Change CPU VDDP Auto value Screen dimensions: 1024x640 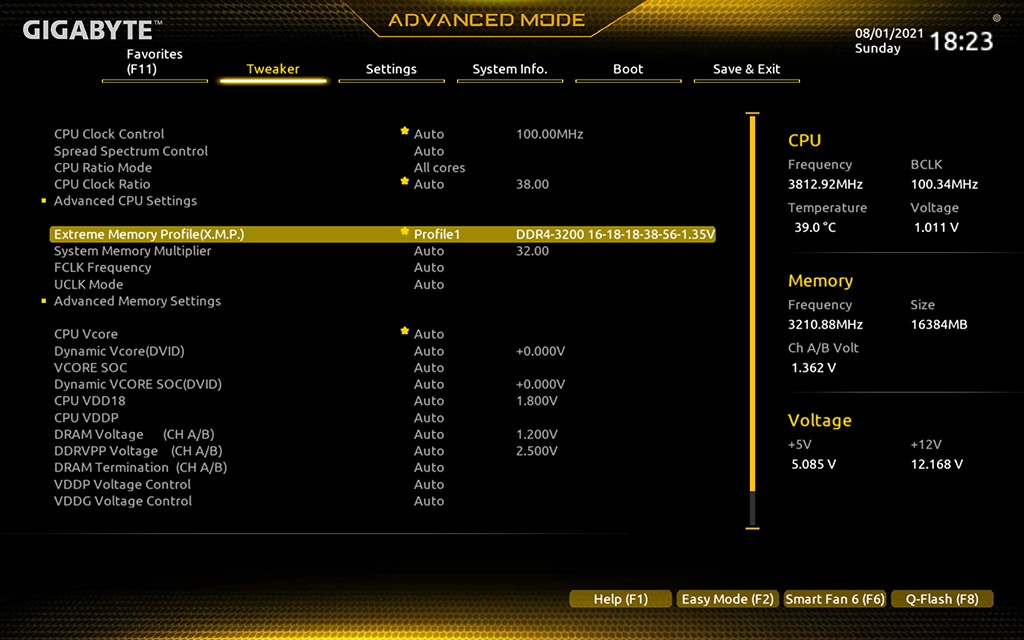click(x=429, y=418)
